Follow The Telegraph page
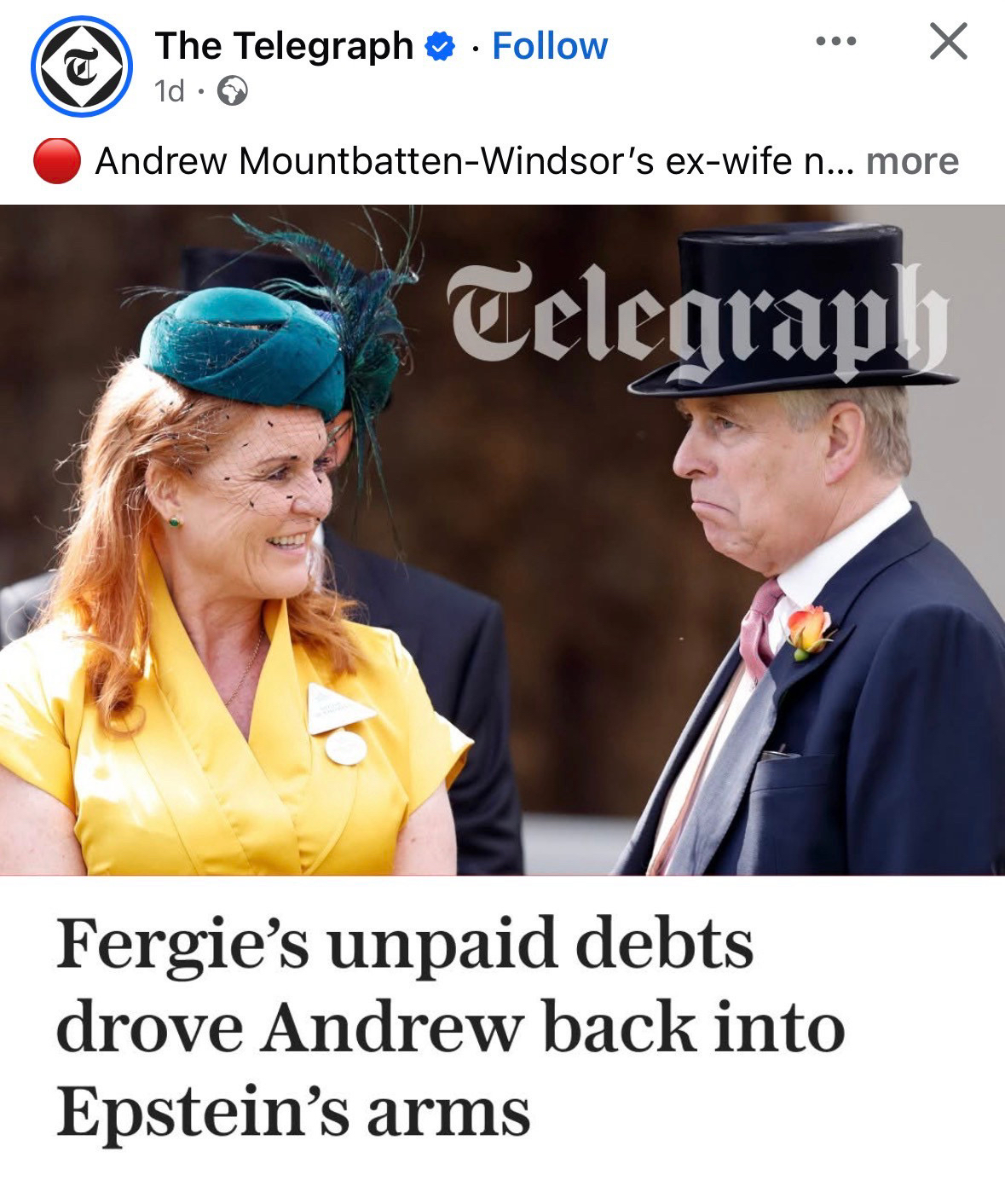The height and width of the screenshot is (1204, 1005). (550, 46)
